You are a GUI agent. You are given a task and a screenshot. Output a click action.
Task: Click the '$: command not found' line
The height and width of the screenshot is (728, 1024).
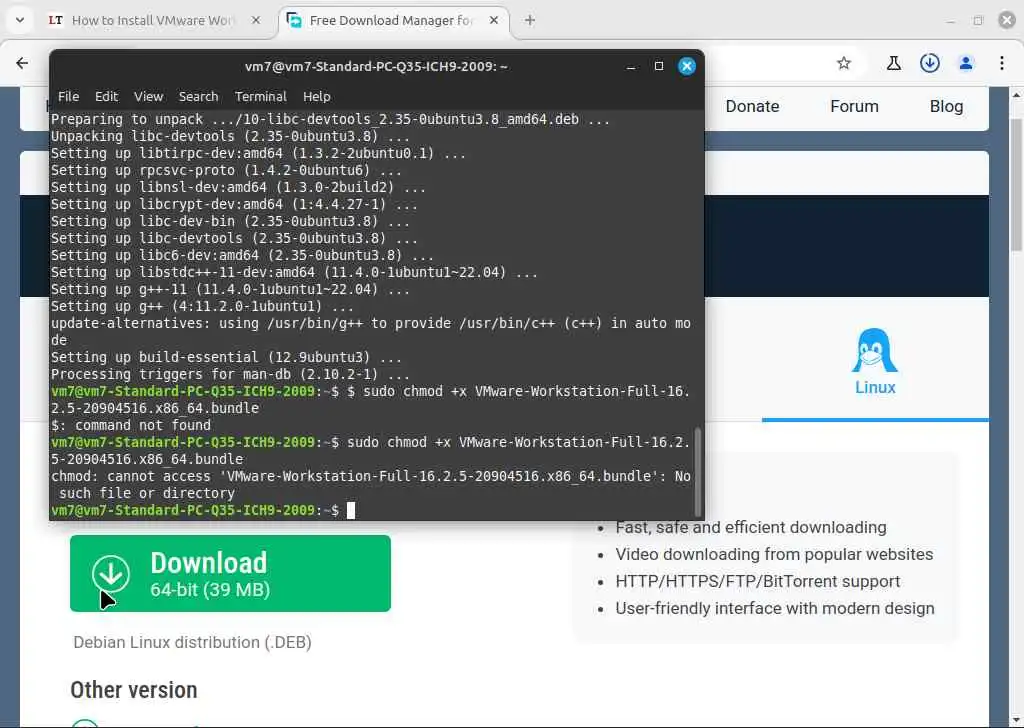(x=131, y=425)
